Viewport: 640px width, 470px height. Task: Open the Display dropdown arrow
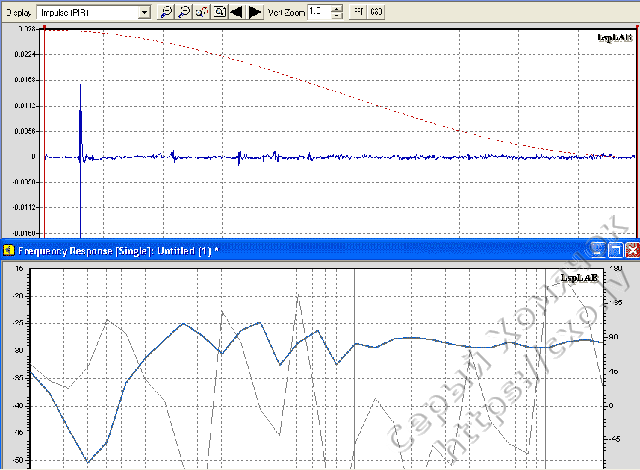point(145,12)
